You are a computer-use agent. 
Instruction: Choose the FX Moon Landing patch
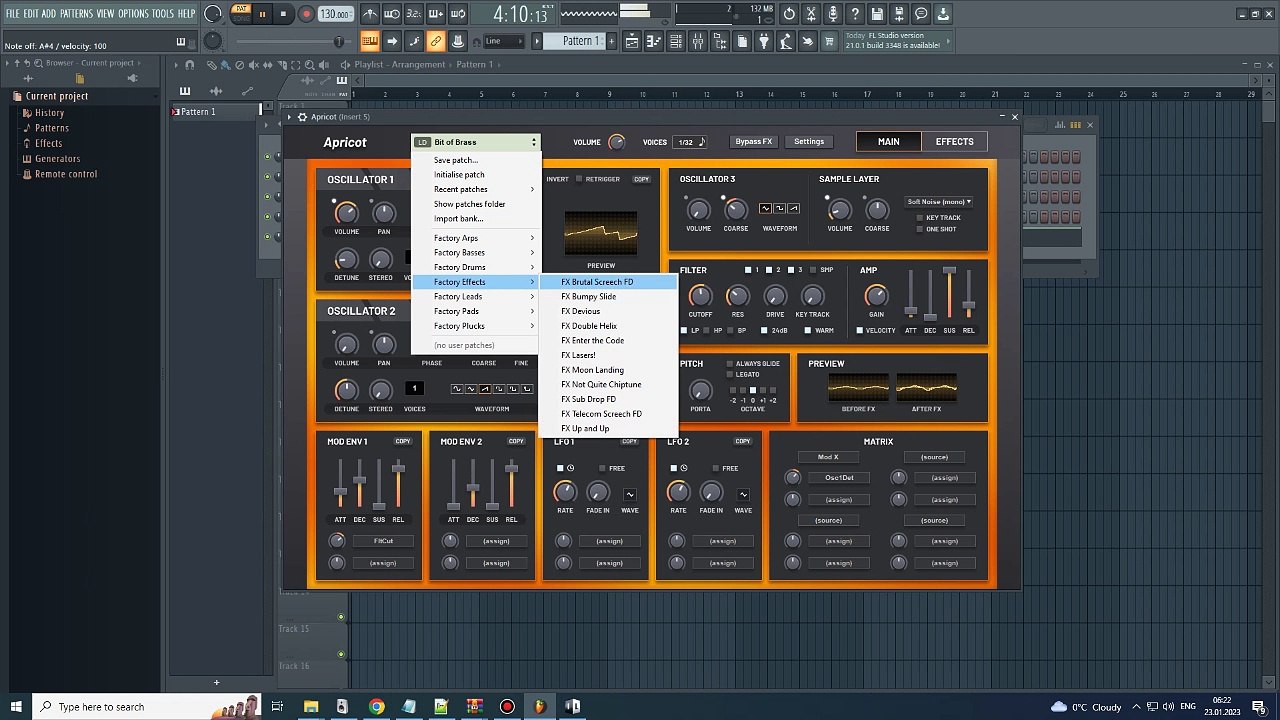pos(608,370)
